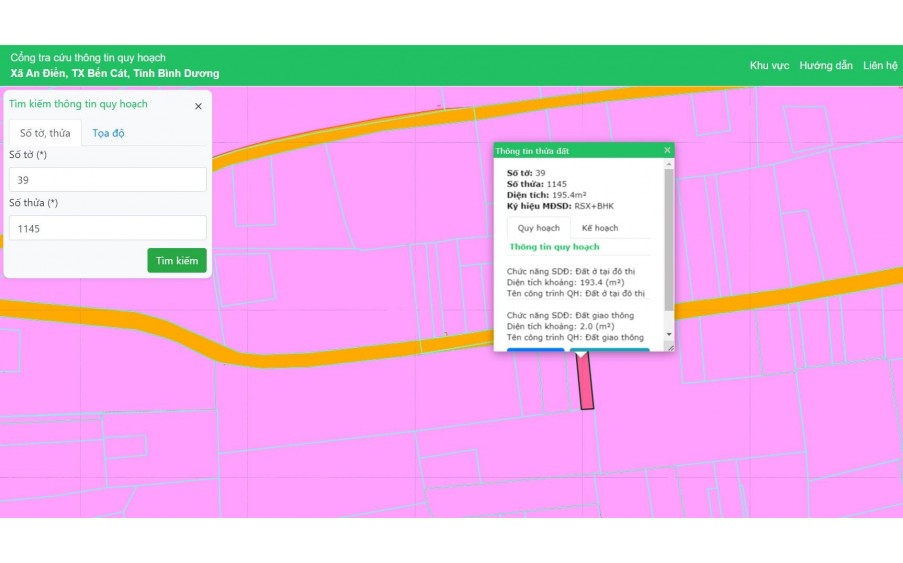Click the Số tờ input field

107,180
